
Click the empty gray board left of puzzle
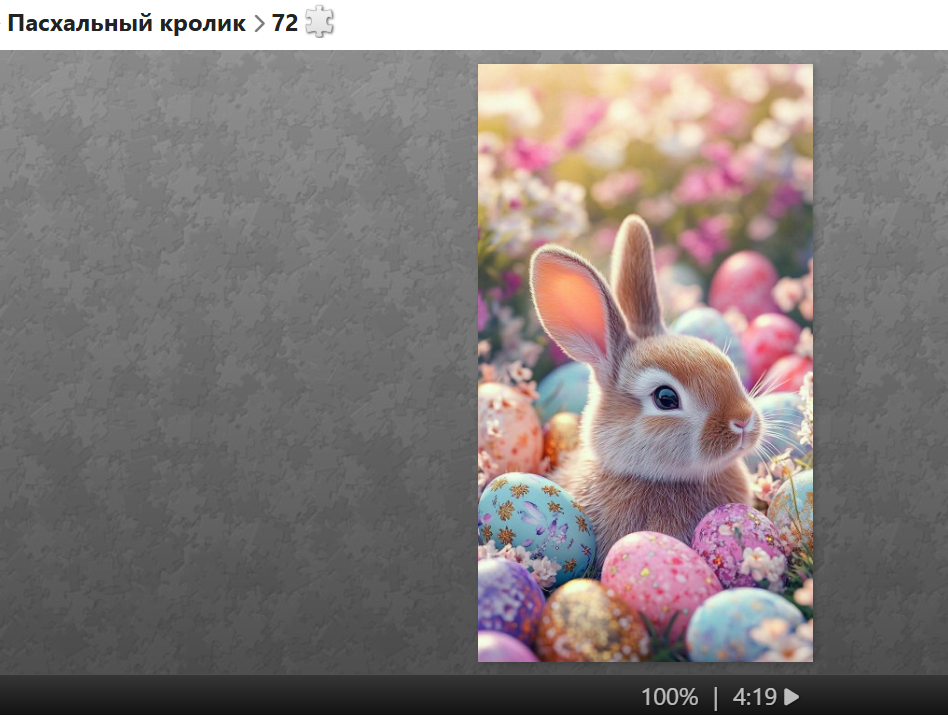(x=240, y=360)
